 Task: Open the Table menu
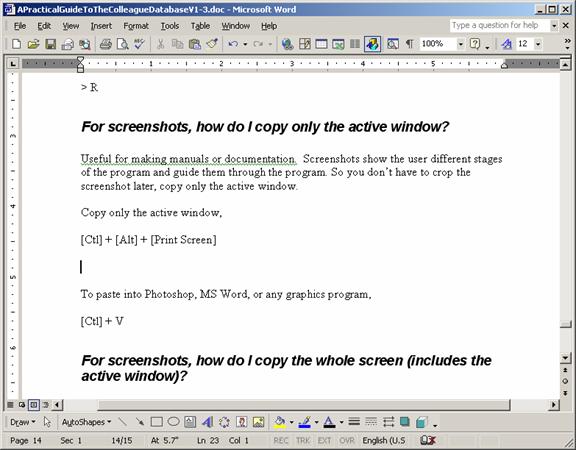(x=200, y=26)
